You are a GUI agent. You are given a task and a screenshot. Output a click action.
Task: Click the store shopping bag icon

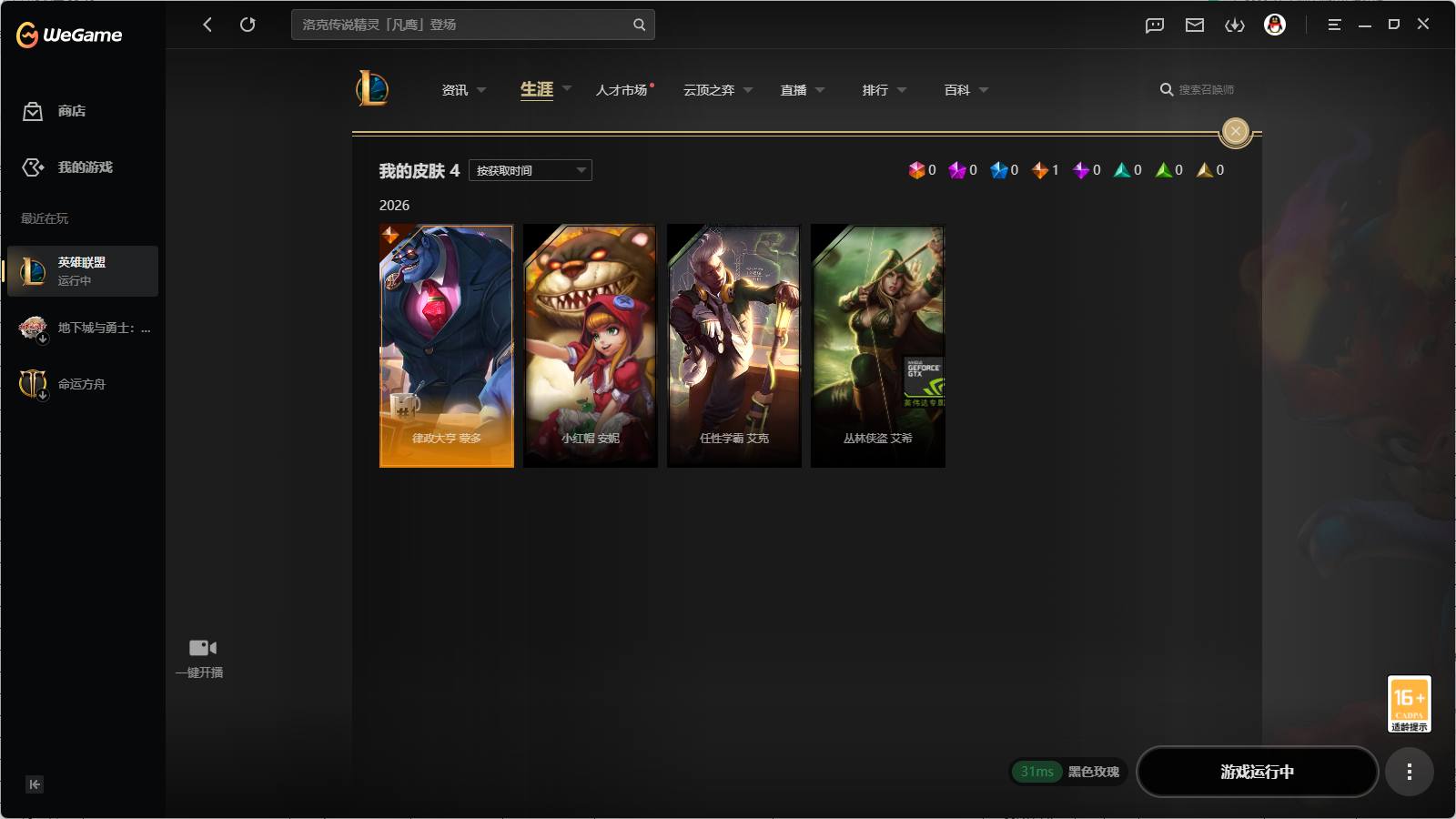tap(33, 111)
